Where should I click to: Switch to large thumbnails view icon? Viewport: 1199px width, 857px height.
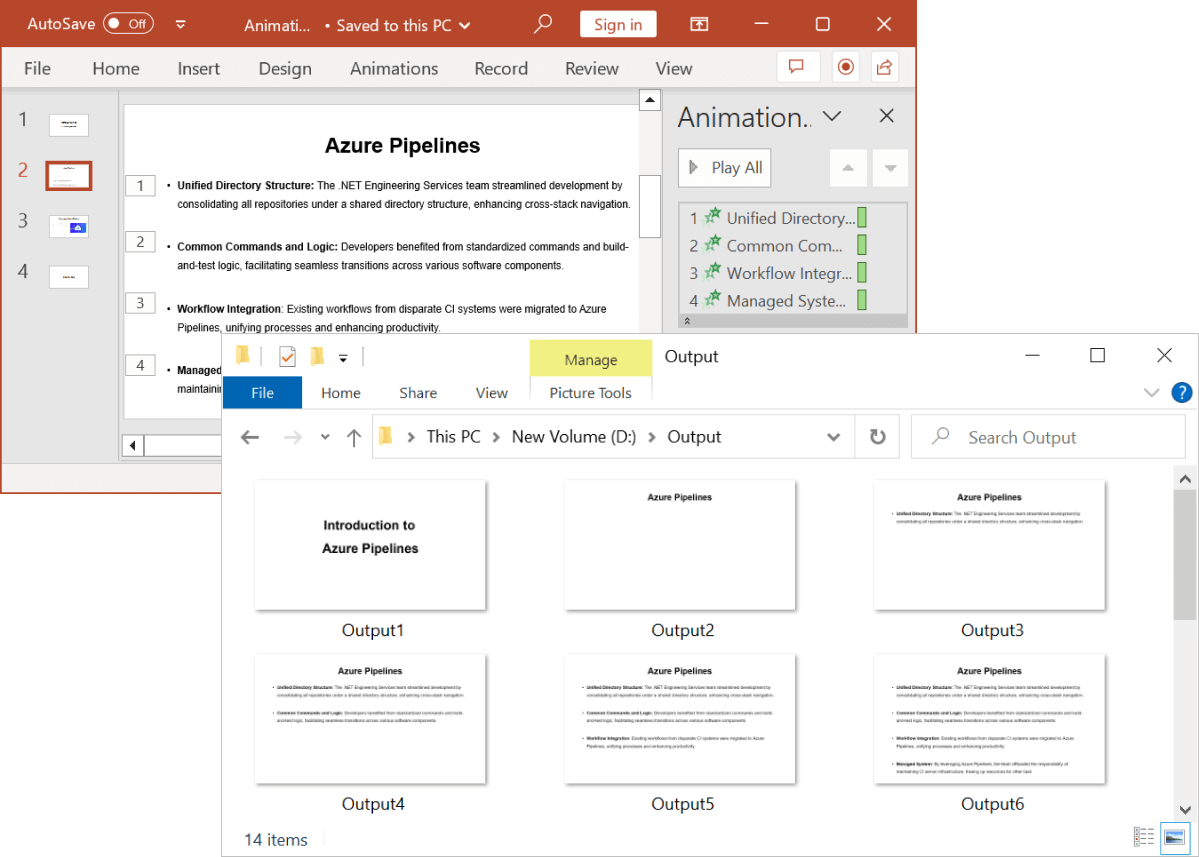[1175, 837]
